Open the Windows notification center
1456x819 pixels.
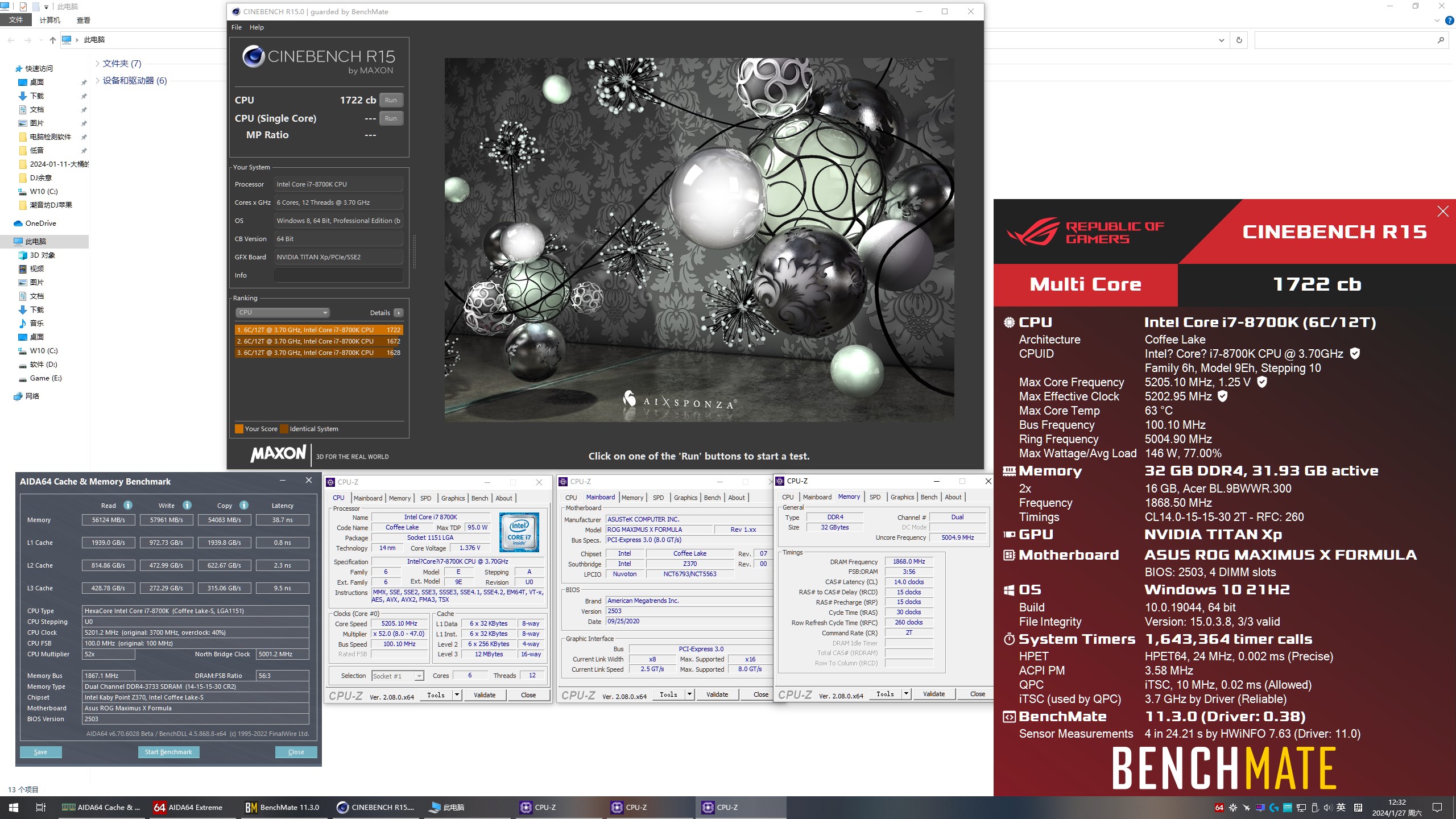click(x=1437, y=808)
